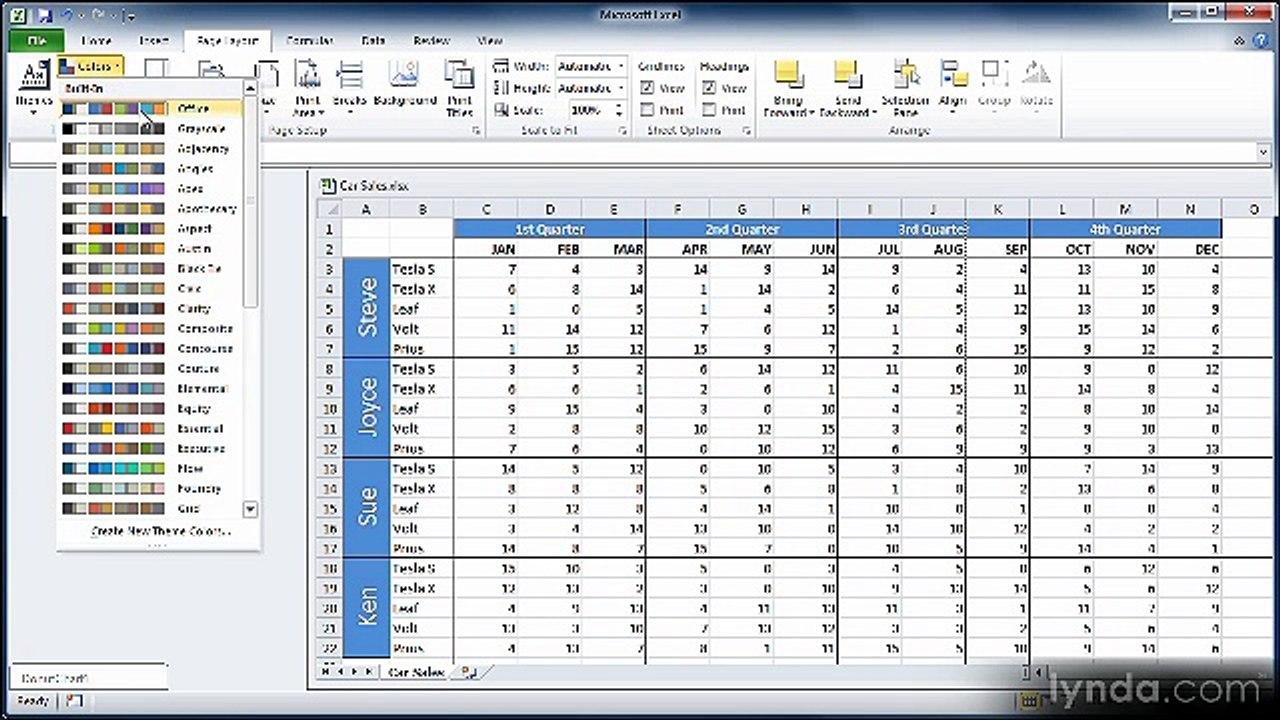Toggle Gridlines View checkbox

[647, 88]
